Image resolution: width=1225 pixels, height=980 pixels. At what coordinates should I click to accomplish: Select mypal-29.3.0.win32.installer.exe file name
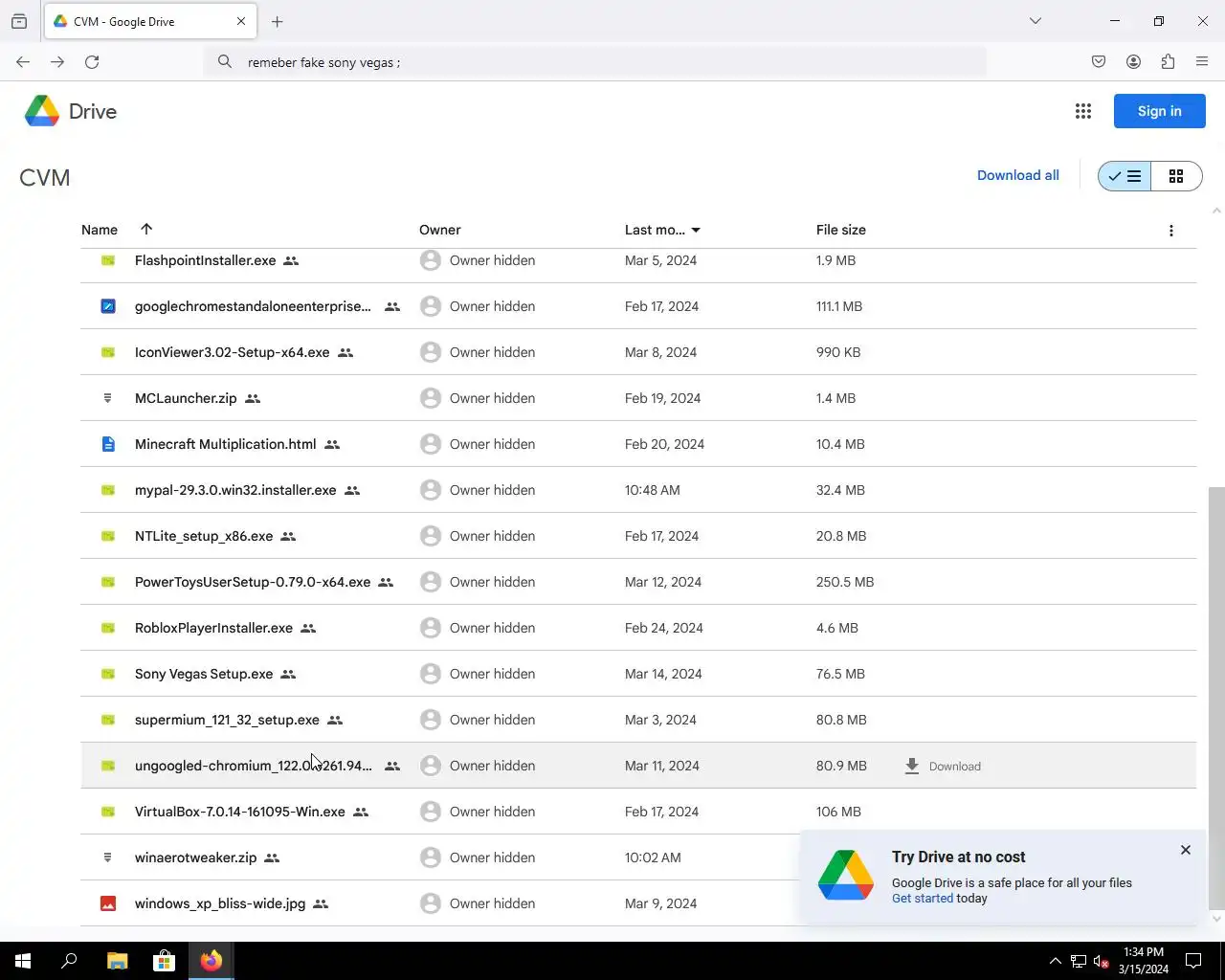(x=235, y=490)
